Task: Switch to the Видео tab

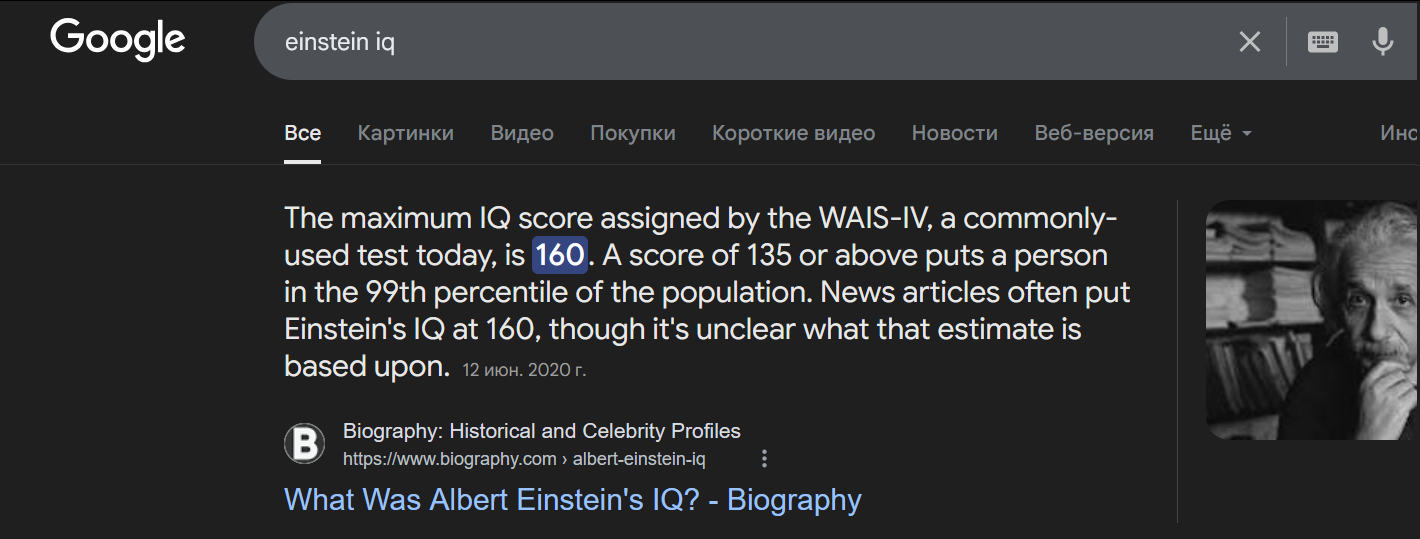Action: (x=522, y=133)
